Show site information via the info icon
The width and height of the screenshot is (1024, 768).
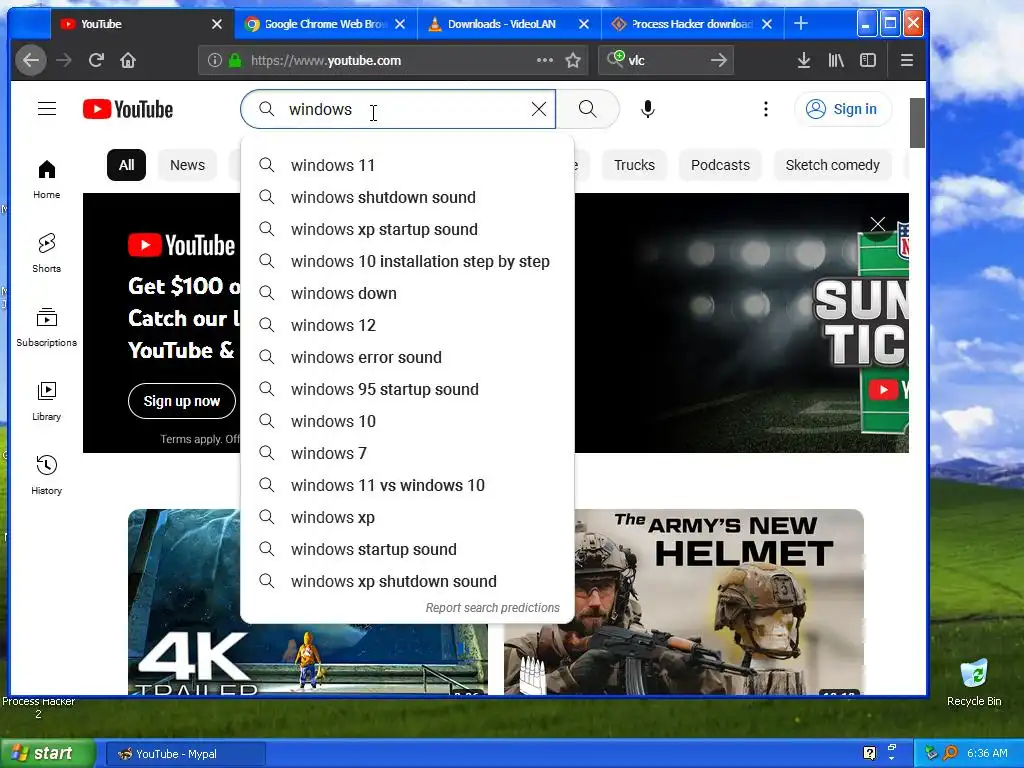(x=214, y=61)
